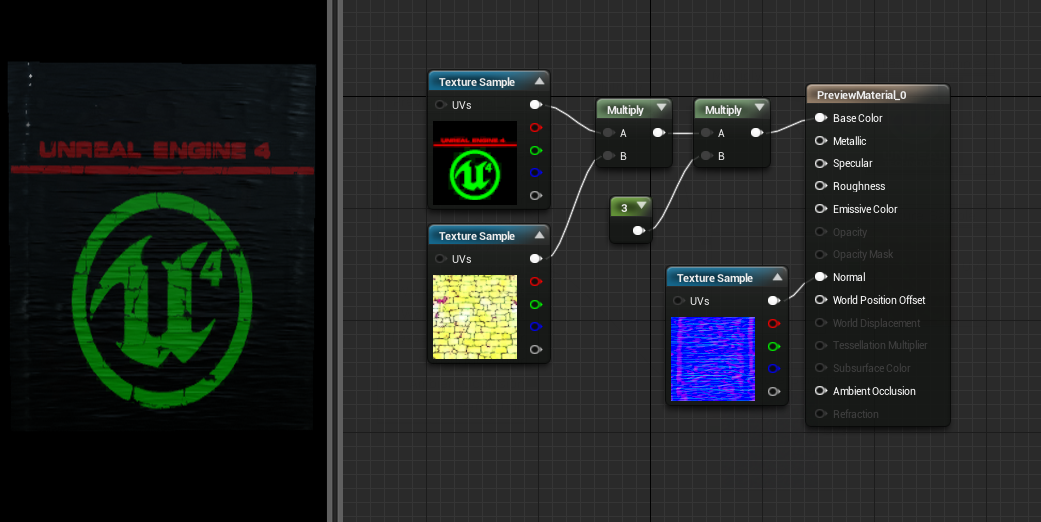The image size is (1041, 522).
Task: Expand the first Multiply node preview
Action: (x=661, y=108)
